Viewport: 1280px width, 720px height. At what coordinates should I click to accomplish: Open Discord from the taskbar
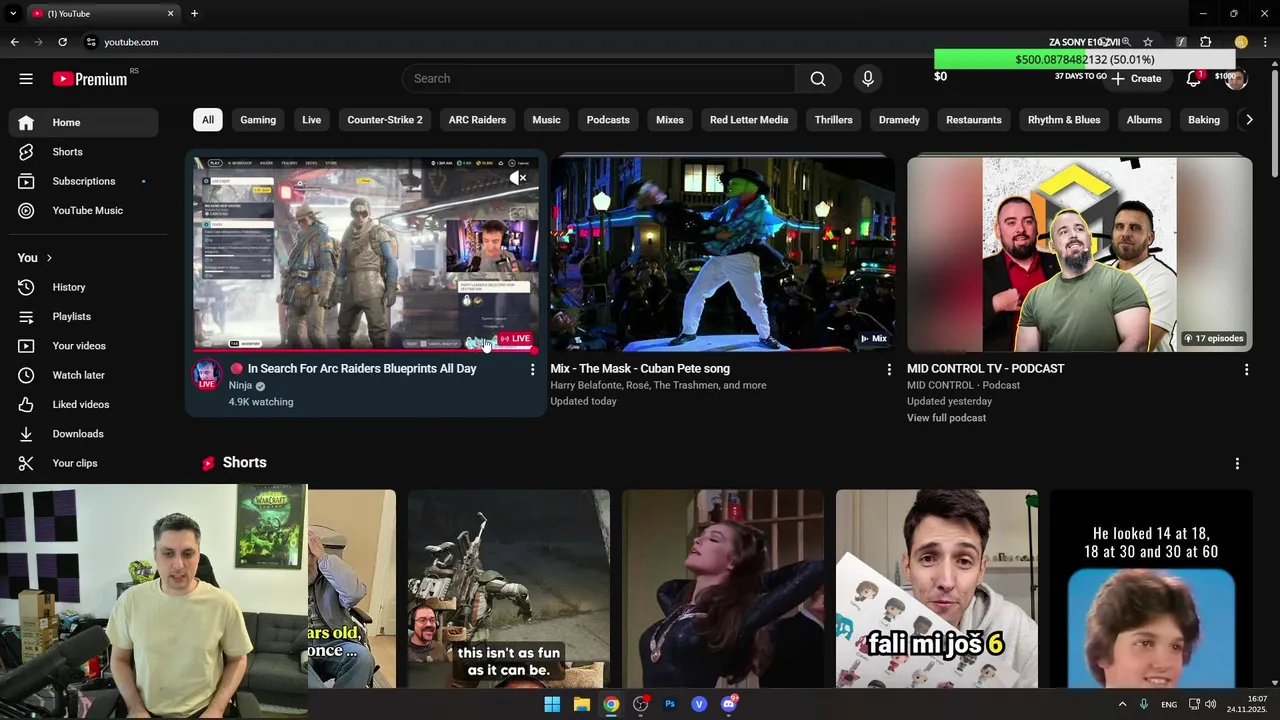point(729,704)
